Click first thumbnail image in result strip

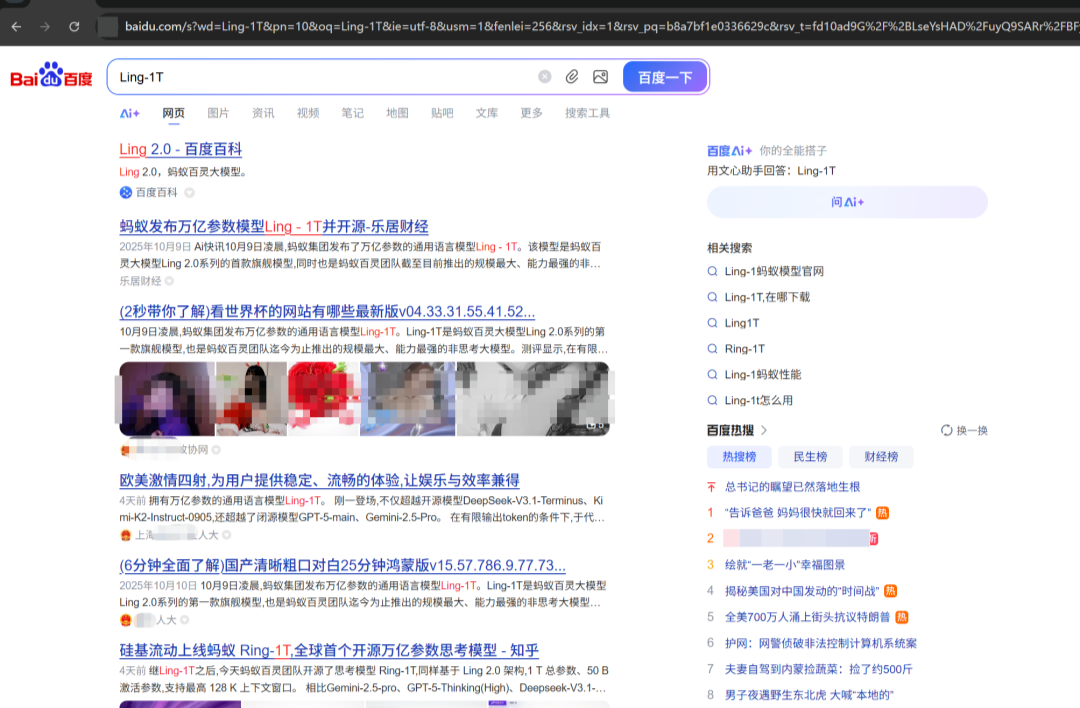tap(167, 399)
